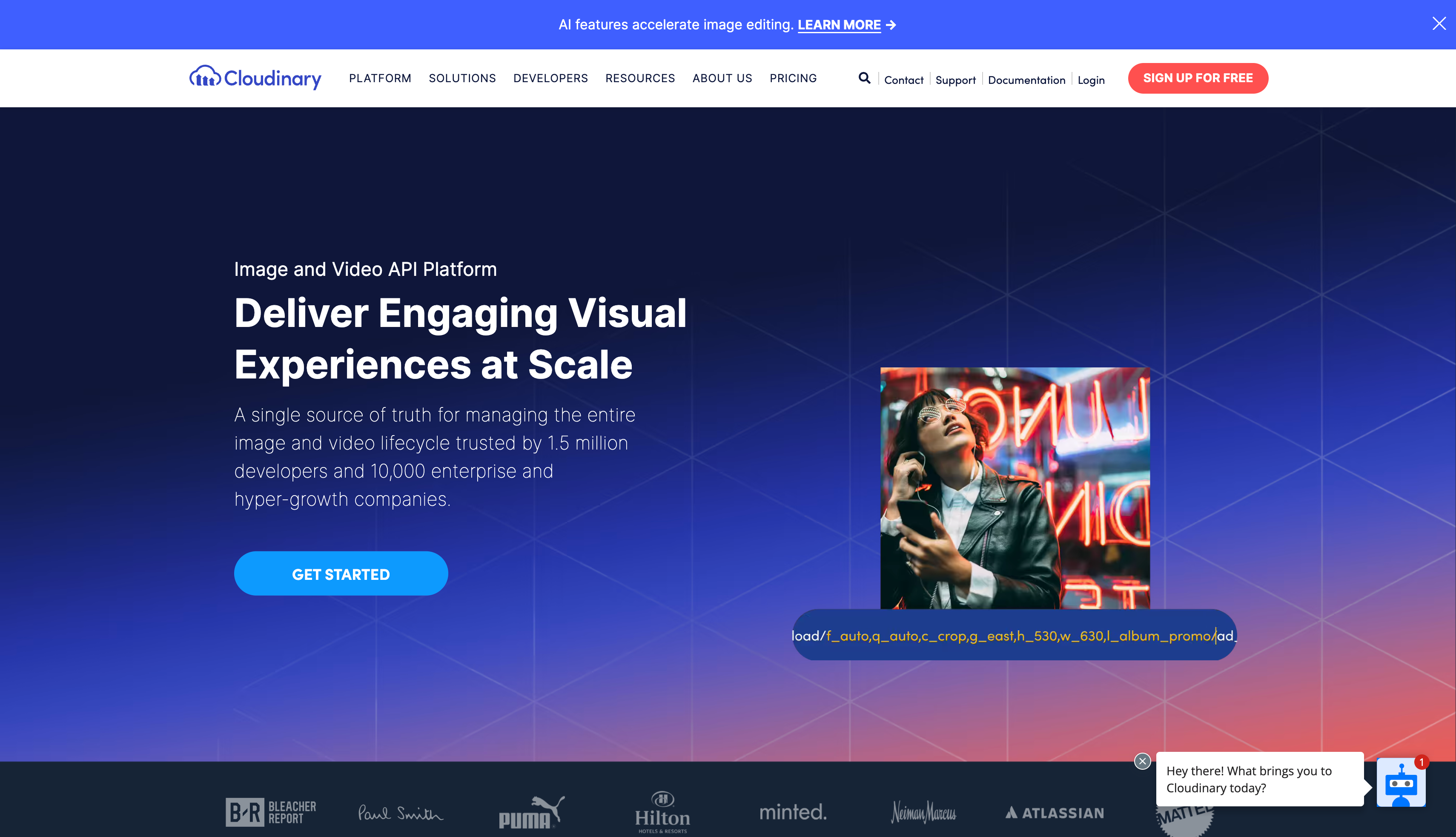Click the Get Started button
1456x837 pixels.
pos(341,573)
